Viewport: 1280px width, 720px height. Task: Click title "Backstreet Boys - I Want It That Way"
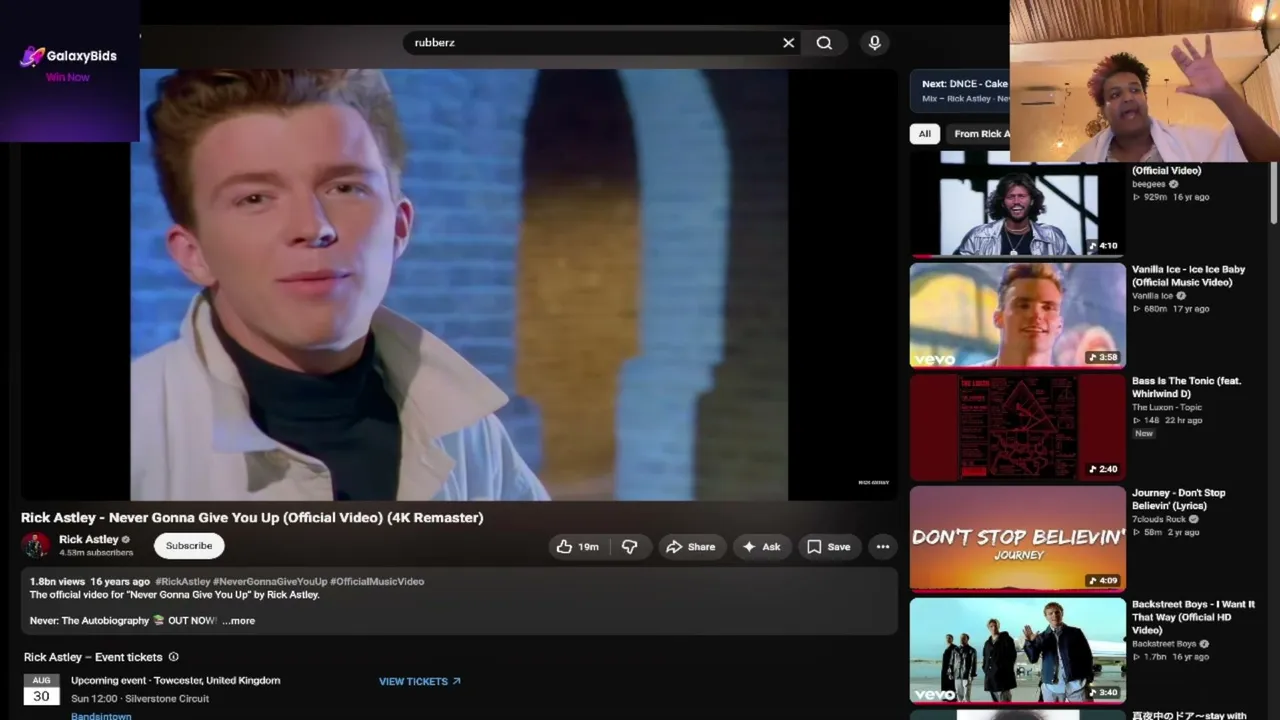tap(1193, 617)
